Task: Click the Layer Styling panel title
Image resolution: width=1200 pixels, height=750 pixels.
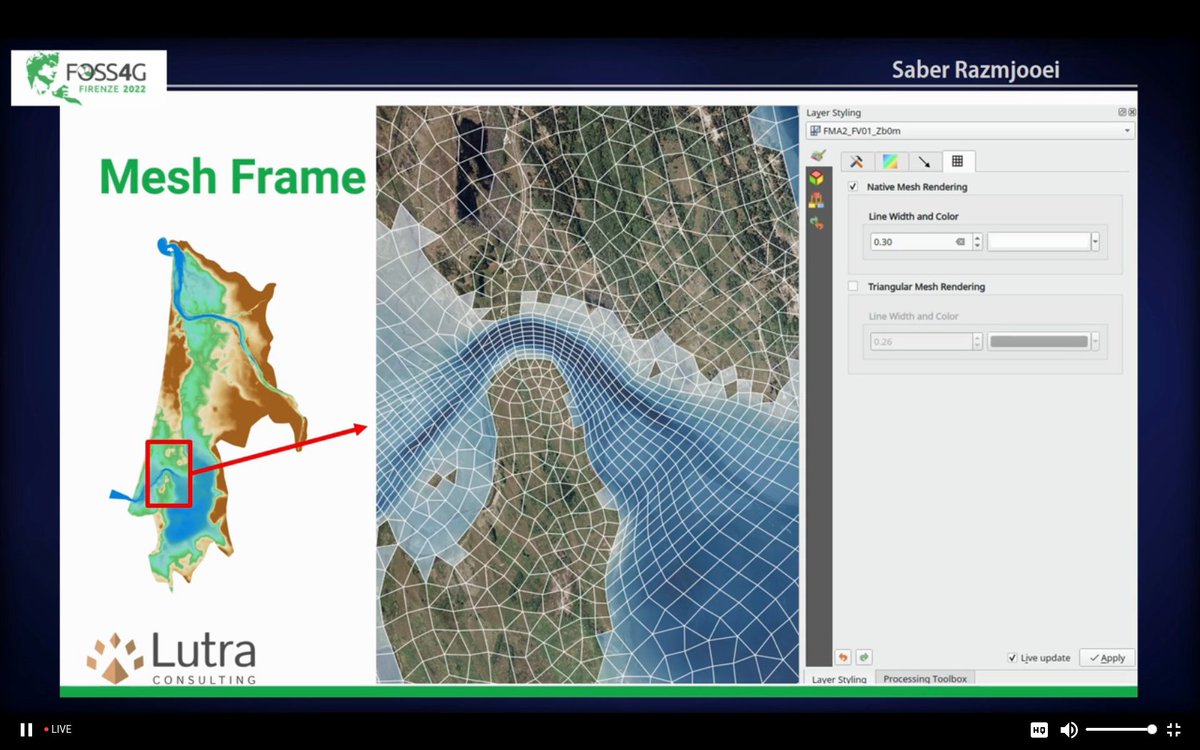Action: [x=834, y=113]
